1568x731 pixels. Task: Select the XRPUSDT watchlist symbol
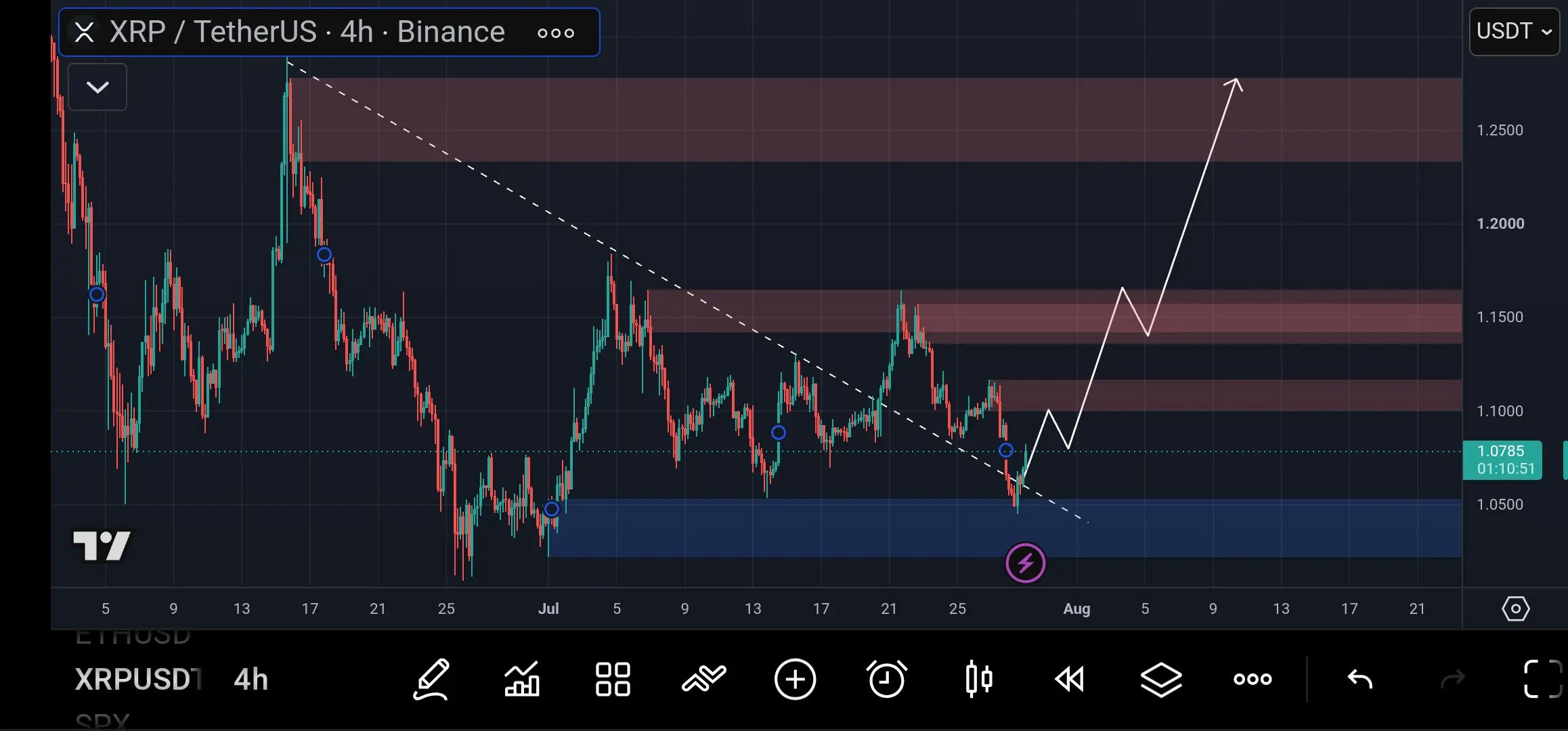coord(138,680)
